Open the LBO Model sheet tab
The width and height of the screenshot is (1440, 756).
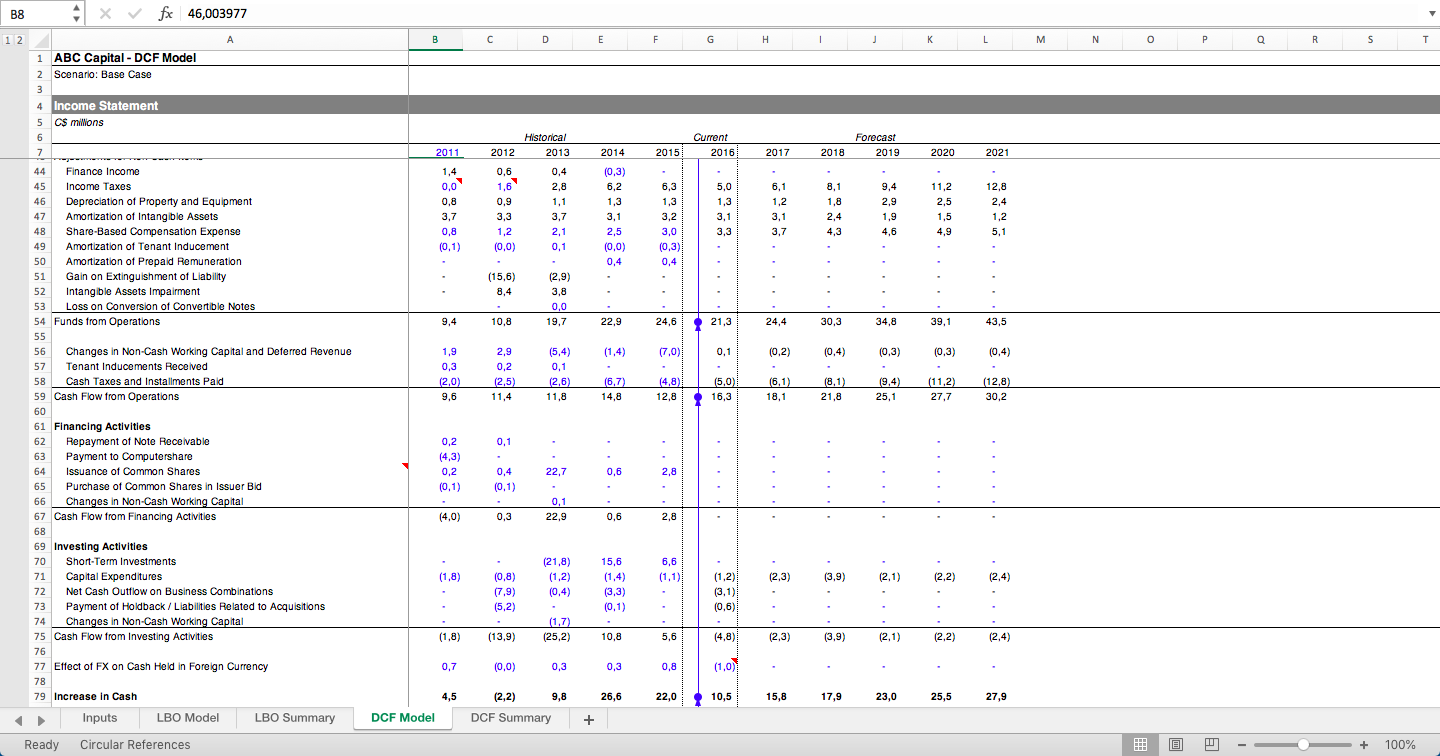pos(187,718)
